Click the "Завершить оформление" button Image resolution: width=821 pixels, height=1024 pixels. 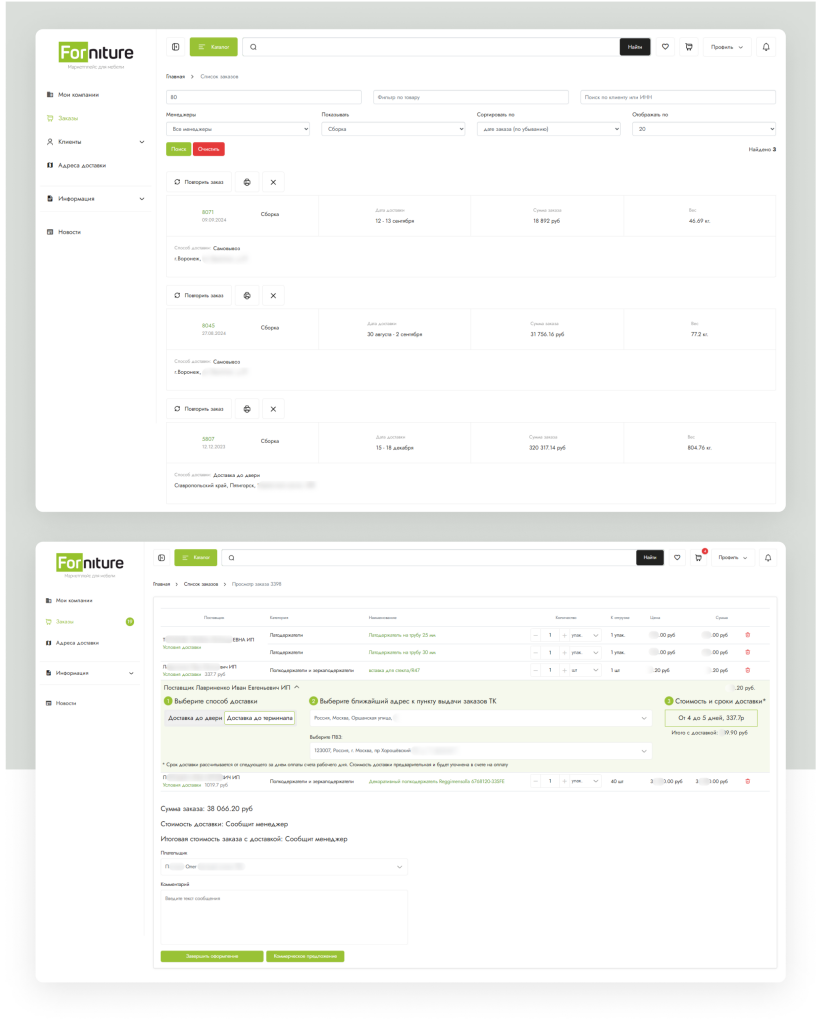pyautogui.click(x=212, y=956)
